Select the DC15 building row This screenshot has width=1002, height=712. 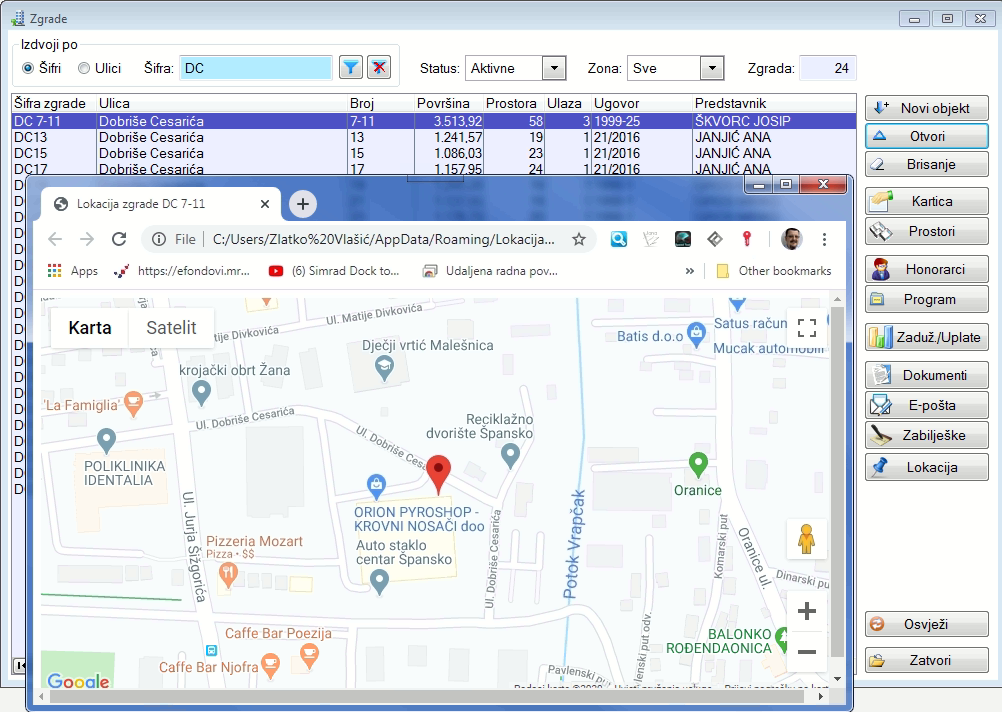pos(434,153)
